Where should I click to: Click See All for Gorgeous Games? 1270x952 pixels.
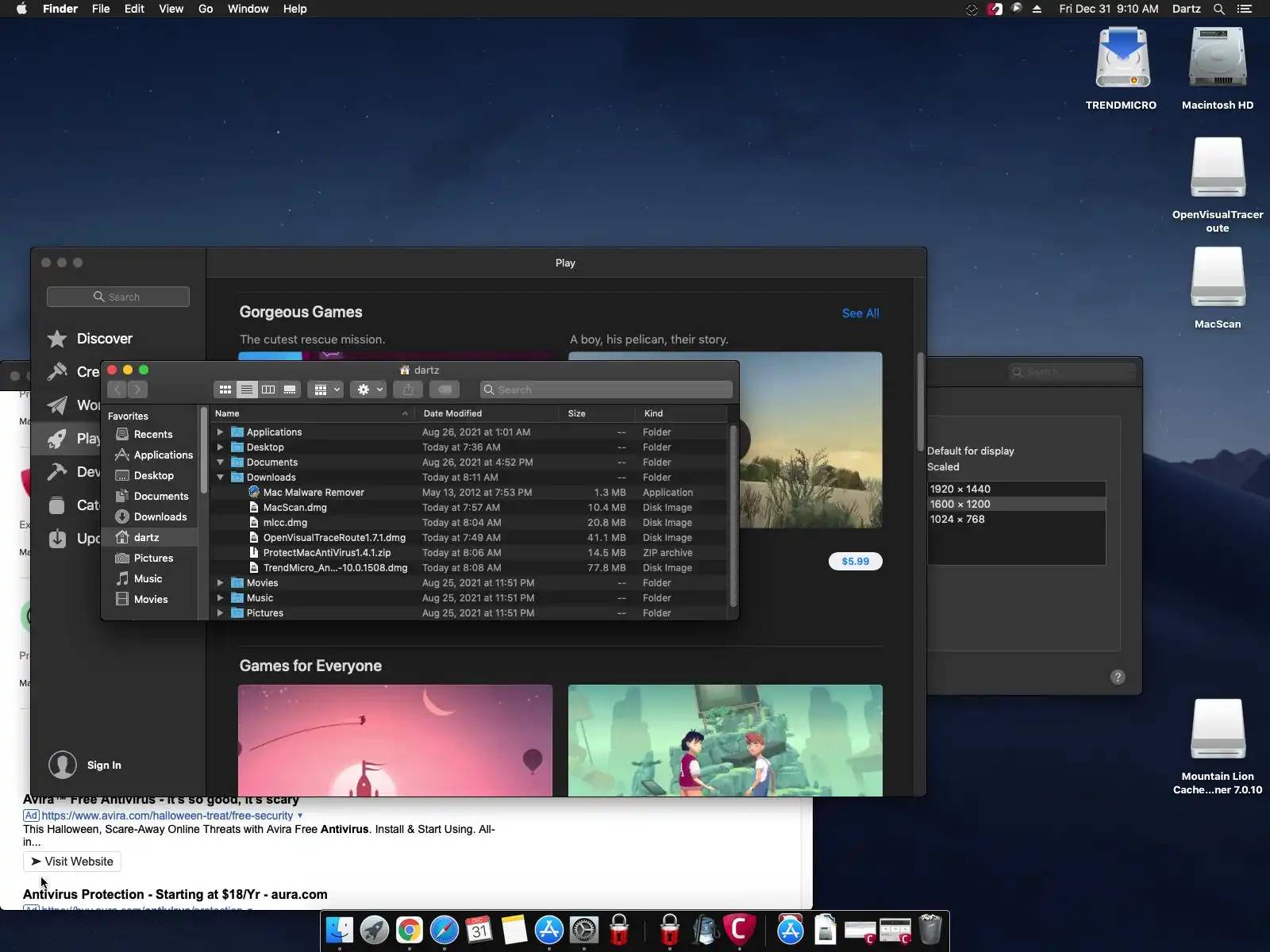[x=860, y=313]
